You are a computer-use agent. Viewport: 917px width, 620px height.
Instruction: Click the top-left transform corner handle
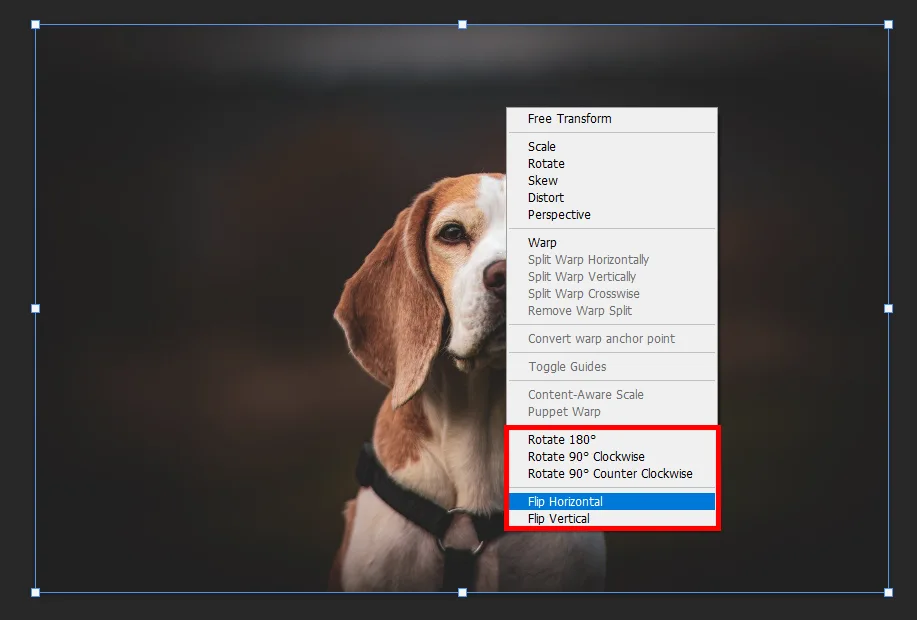[x=36, y=25]
